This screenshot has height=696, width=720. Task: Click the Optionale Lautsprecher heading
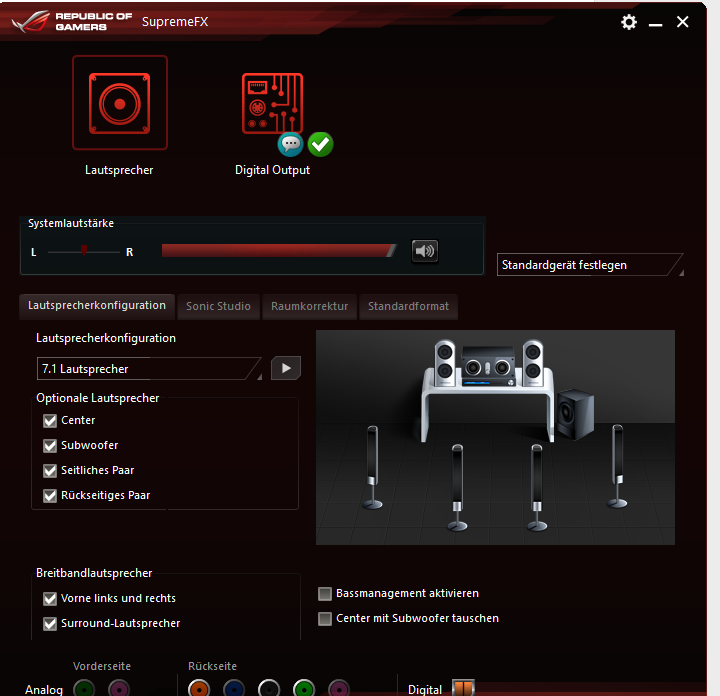98,398
